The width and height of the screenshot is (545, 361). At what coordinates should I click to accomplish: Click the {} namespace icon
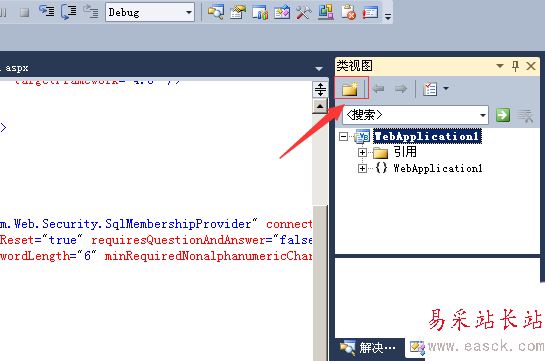coord(381,168)
